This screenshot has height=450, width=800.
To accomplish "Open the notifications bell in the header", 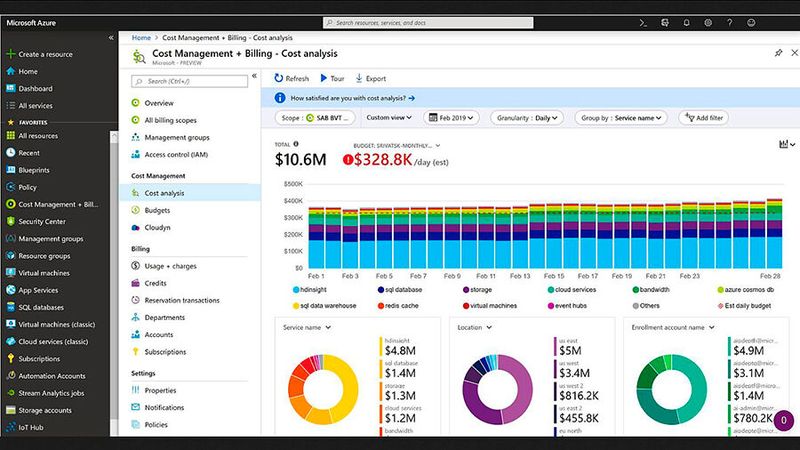I will (687, 22).
